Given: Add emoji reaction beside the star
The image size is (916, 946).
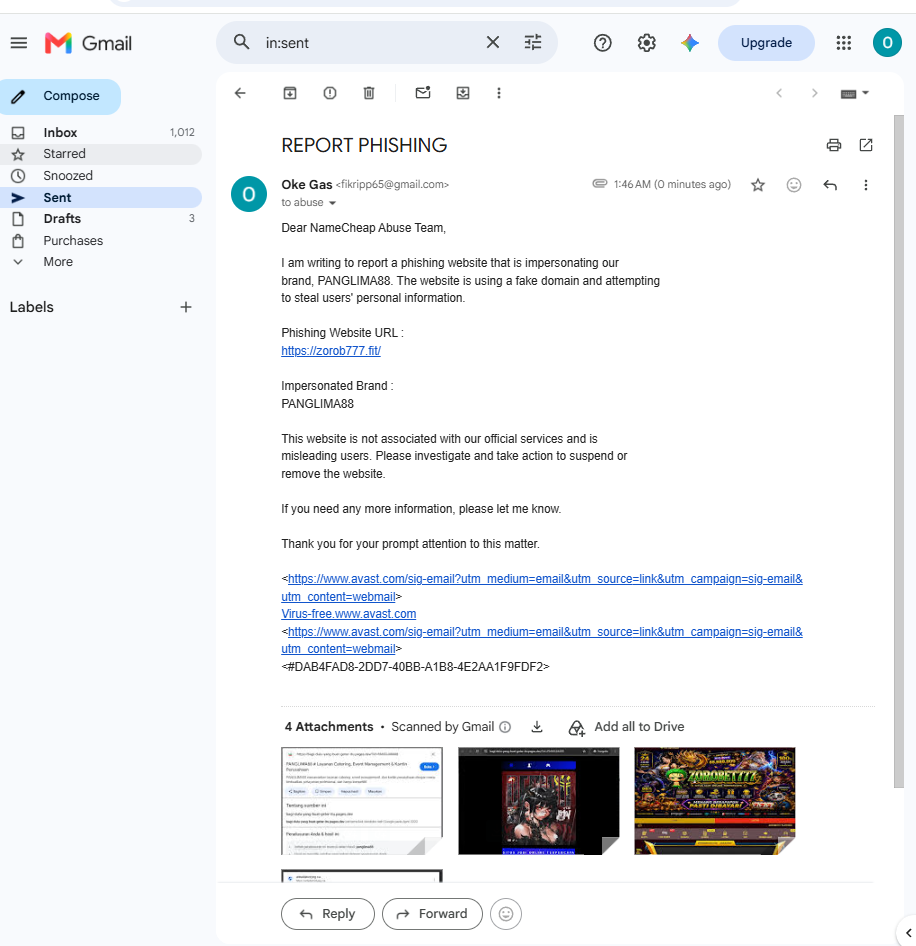Looking at the screenshot, I should point(794,185).
